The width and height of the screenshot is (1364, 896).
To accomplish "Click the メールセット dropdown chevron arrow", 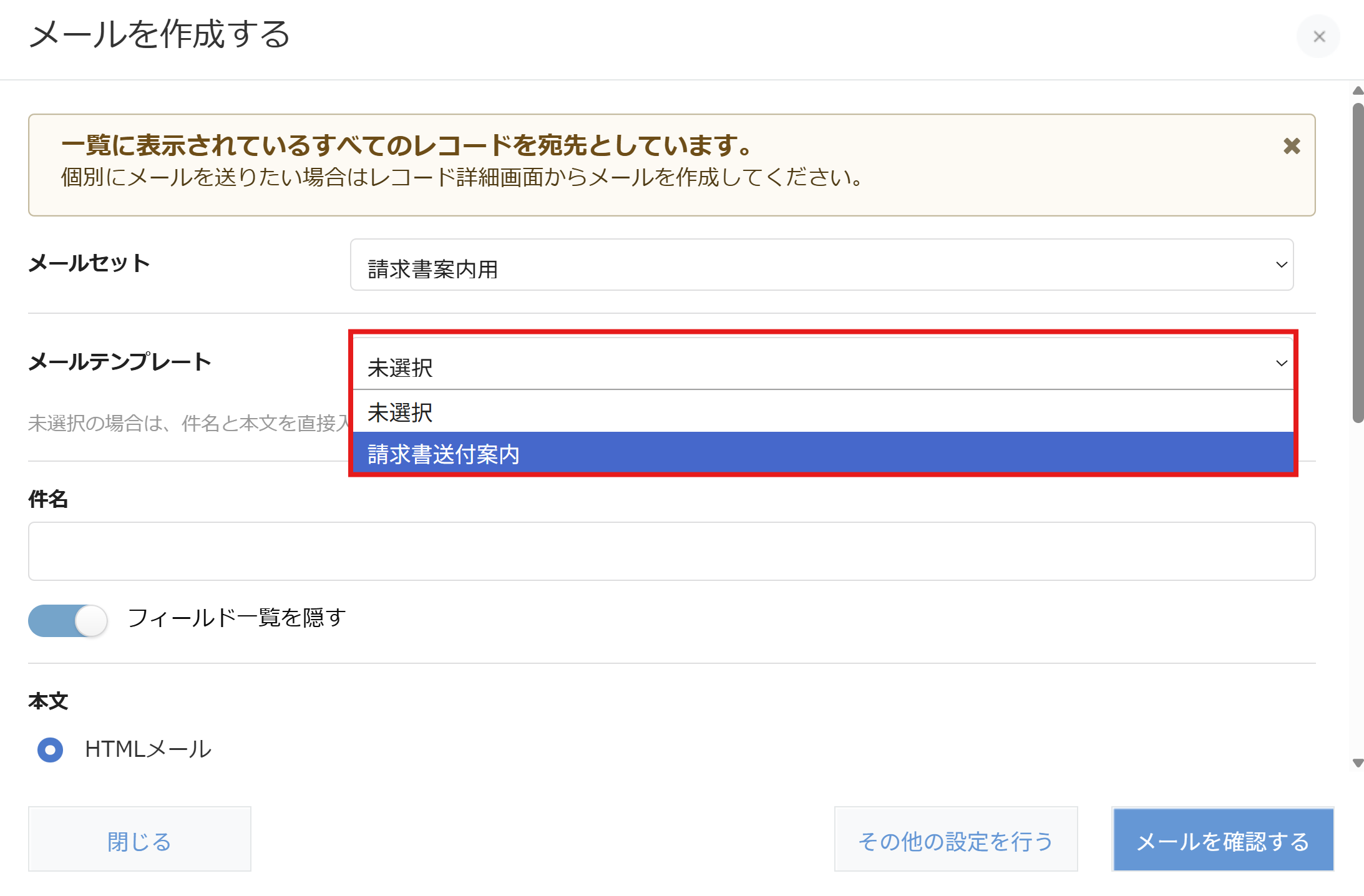I will coord(1282,265).
